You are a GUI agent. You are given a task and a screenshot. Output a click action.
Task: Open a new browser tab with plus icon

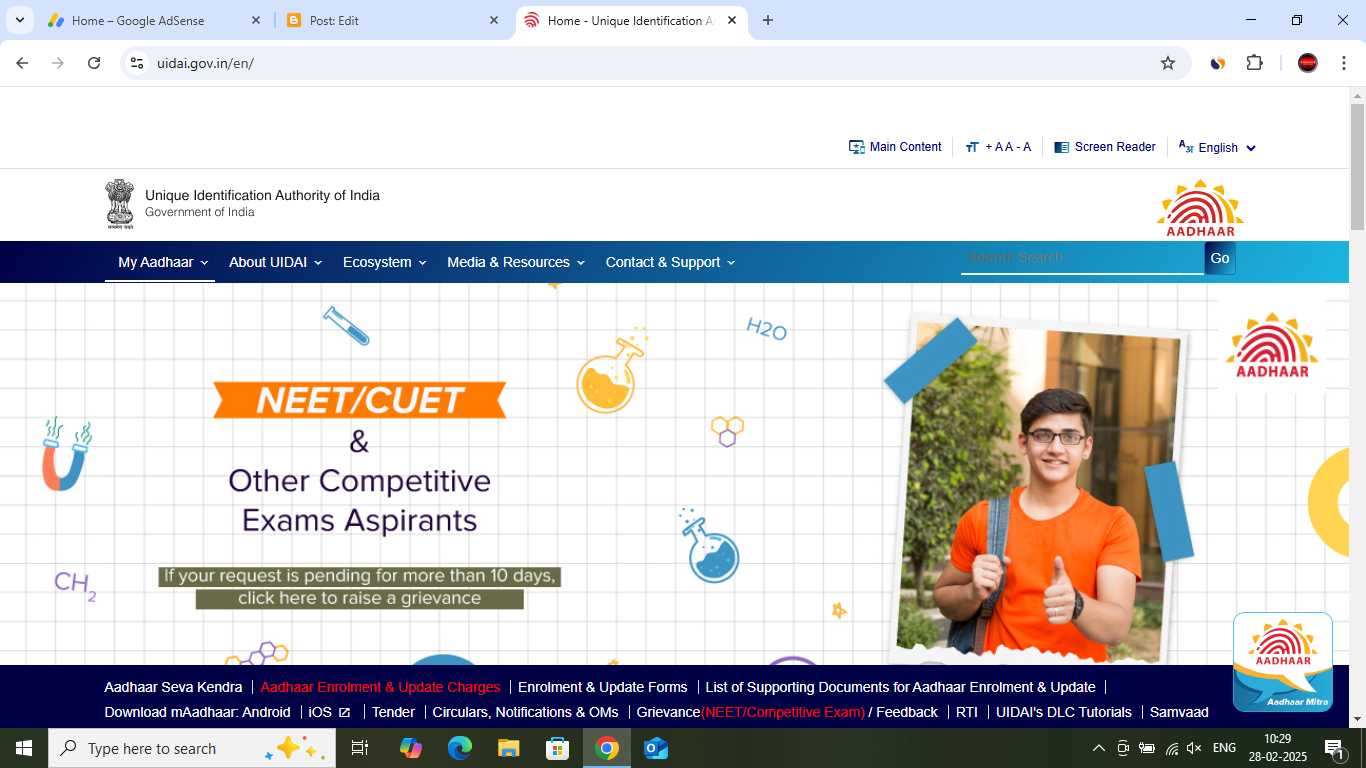click(x=768, y=20)
